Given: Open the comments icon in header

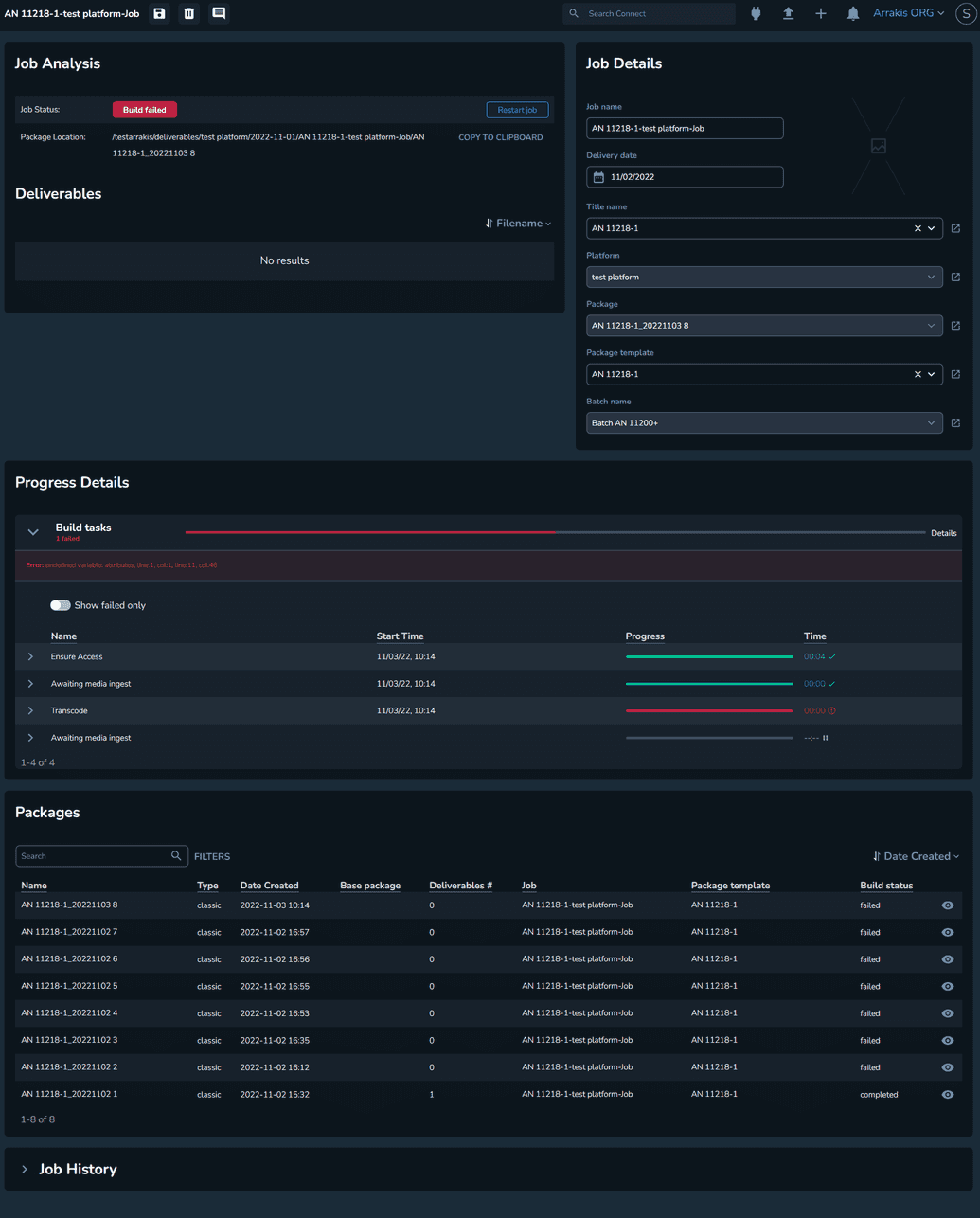Looking at the screenshot, I should (219, 13).
